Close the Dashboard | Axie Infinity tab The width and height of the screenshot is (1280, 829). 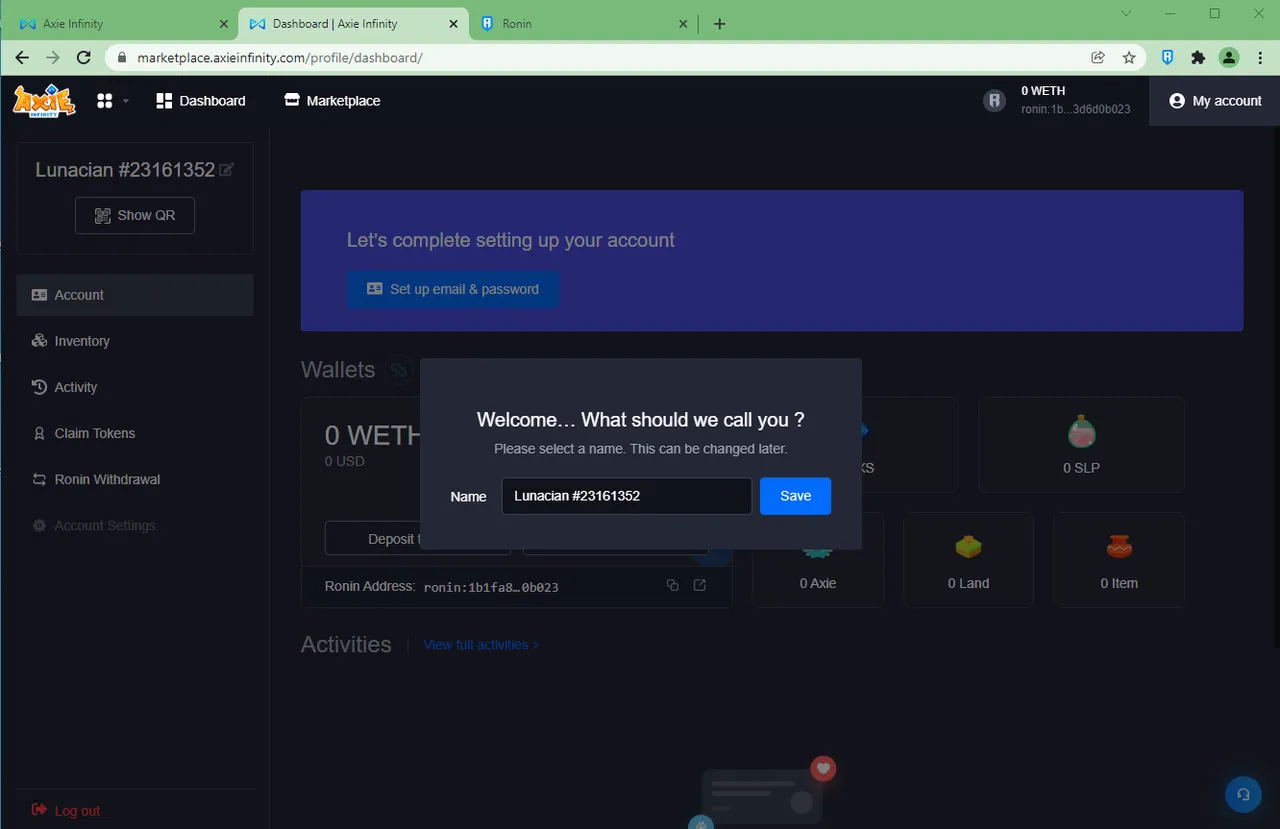click(453, 24)
